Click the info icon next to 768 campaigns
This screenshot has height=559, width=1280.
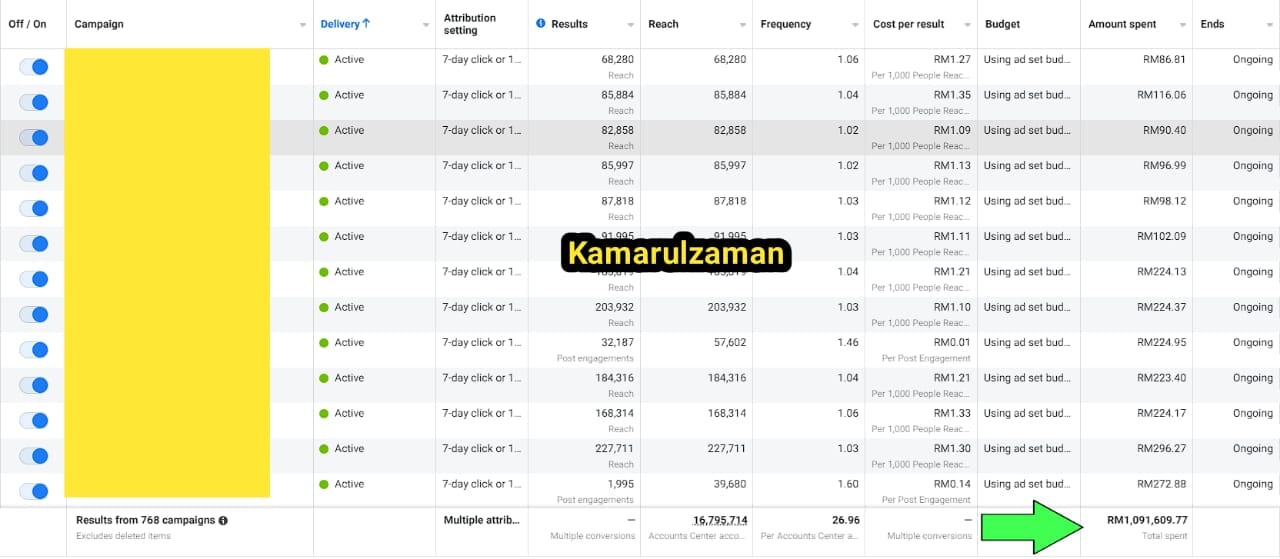pyautogui.click(x=223, y=521)
